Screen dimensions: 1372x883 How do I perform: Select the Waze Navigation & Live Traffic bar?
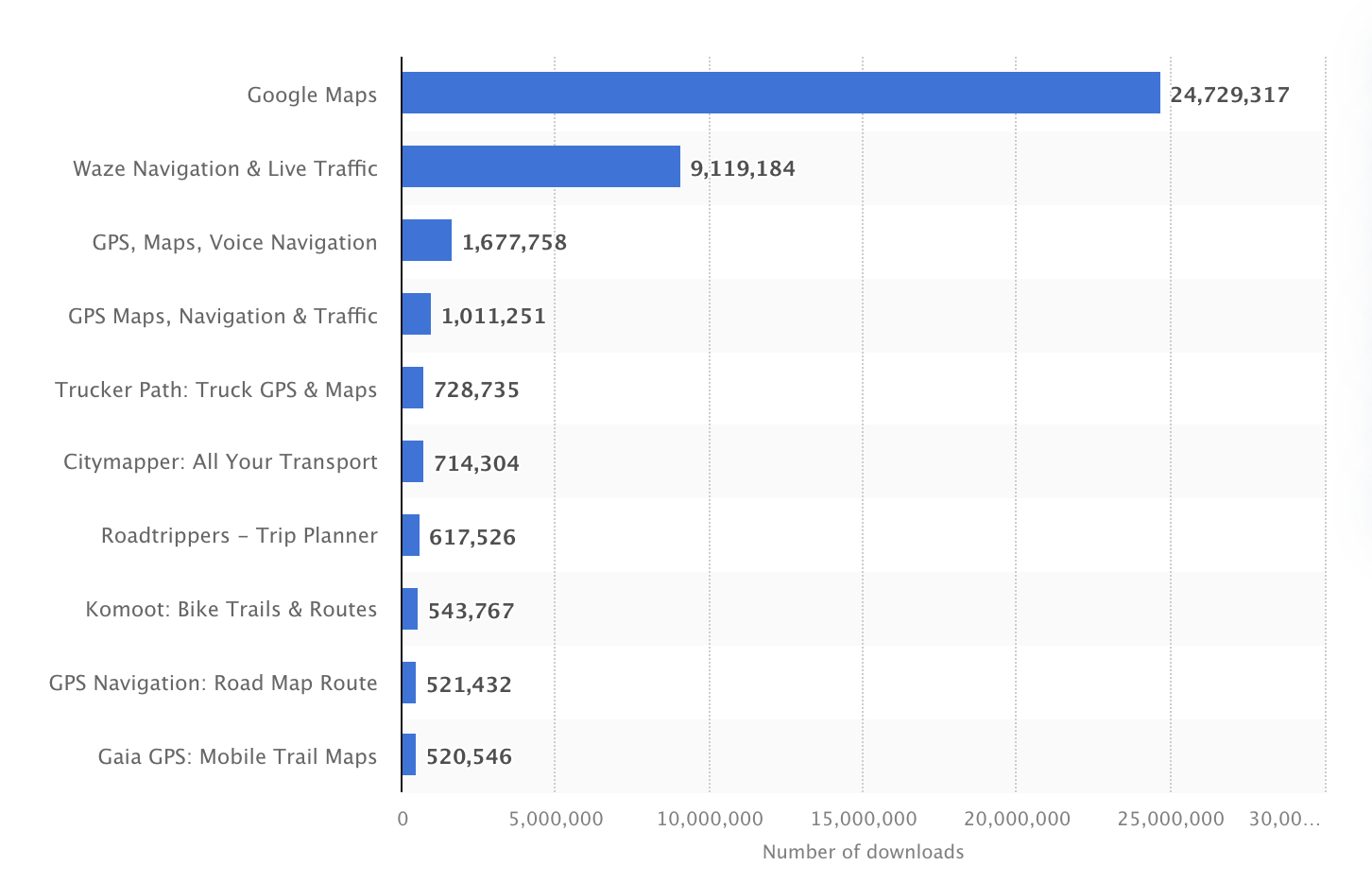click(540, 166)
